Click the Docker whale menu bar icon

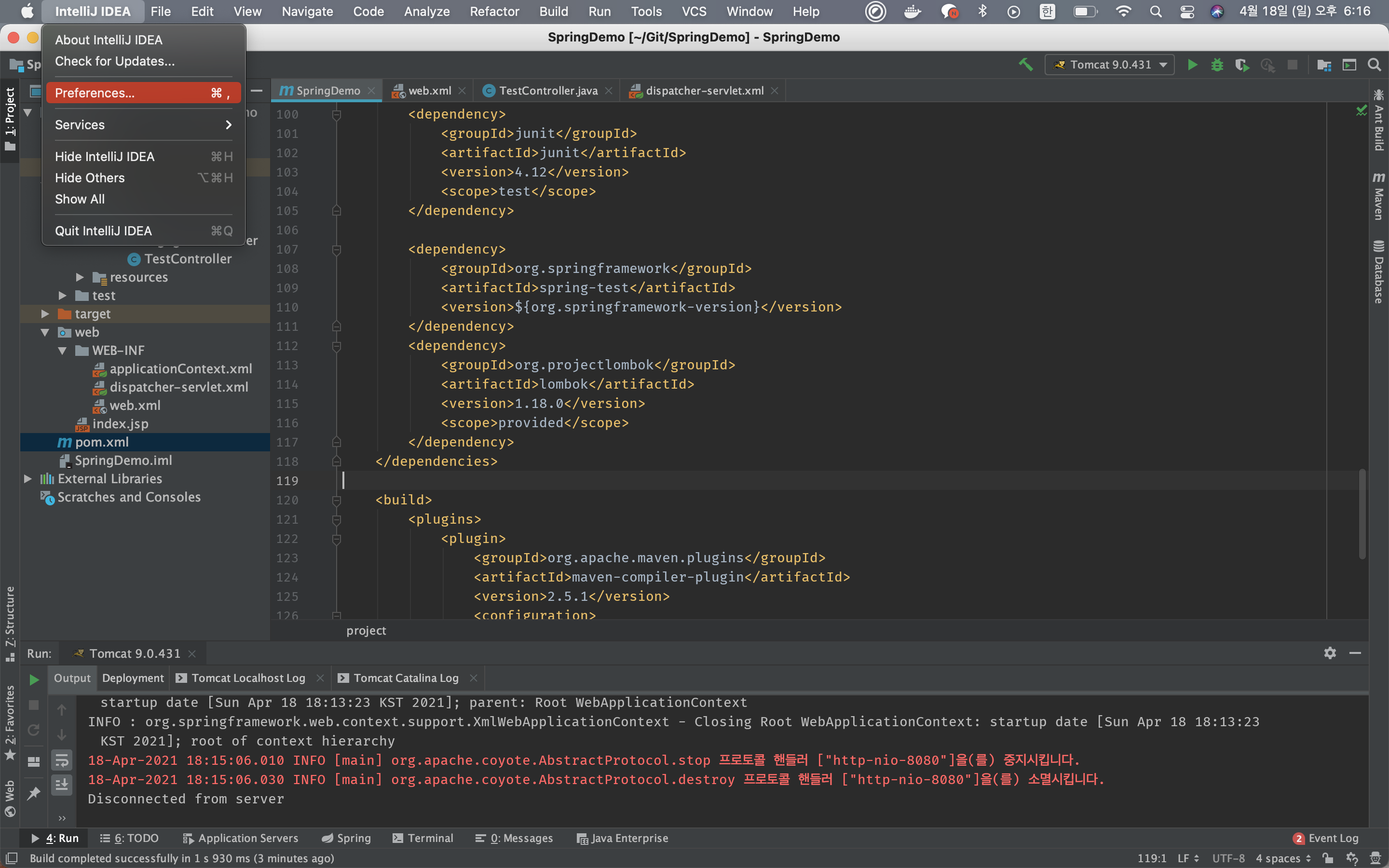click(x=912, y=12)
